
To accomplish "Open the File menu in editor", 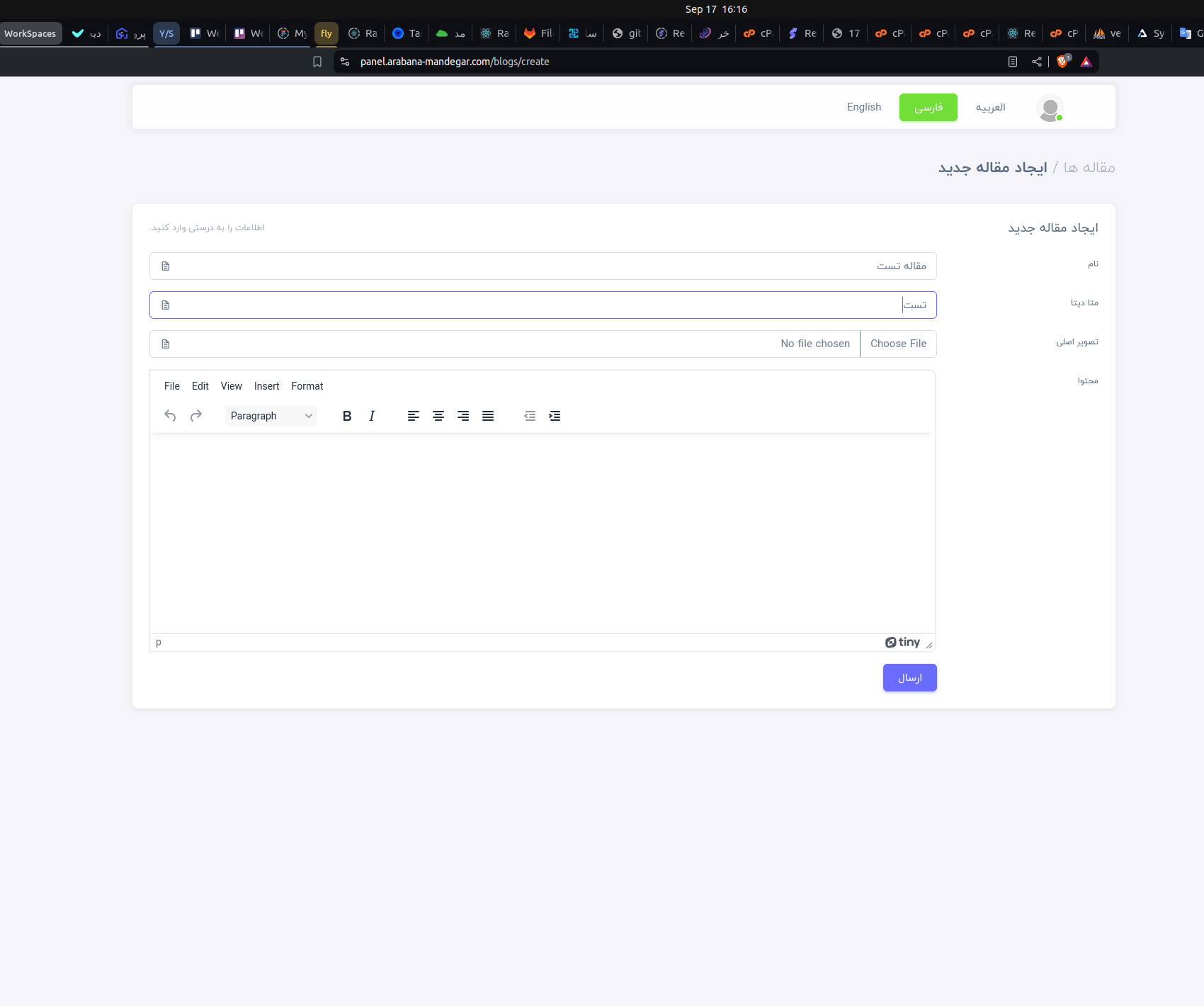I will (x=172, y=386).
